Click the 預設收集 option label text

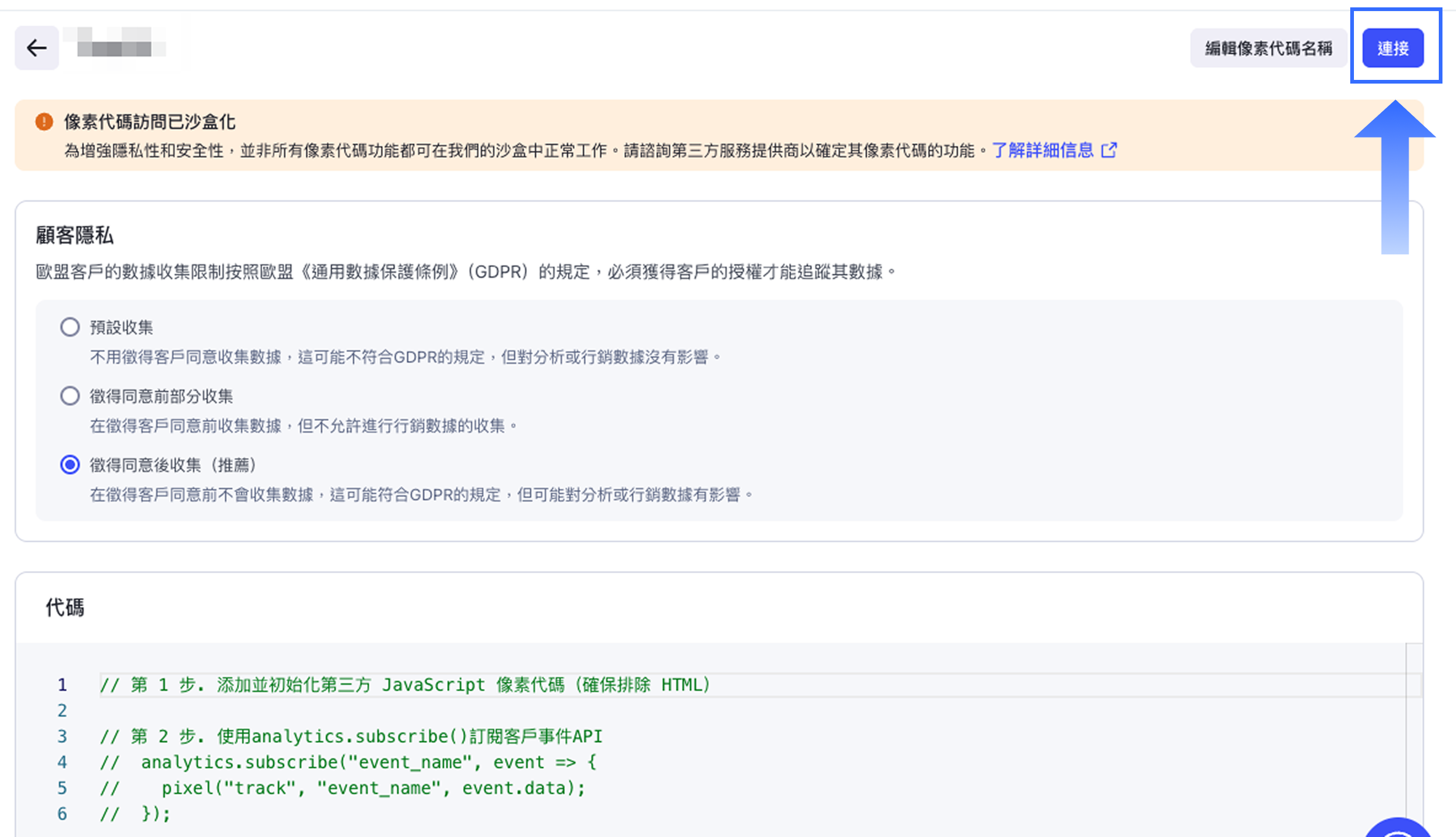122,327
